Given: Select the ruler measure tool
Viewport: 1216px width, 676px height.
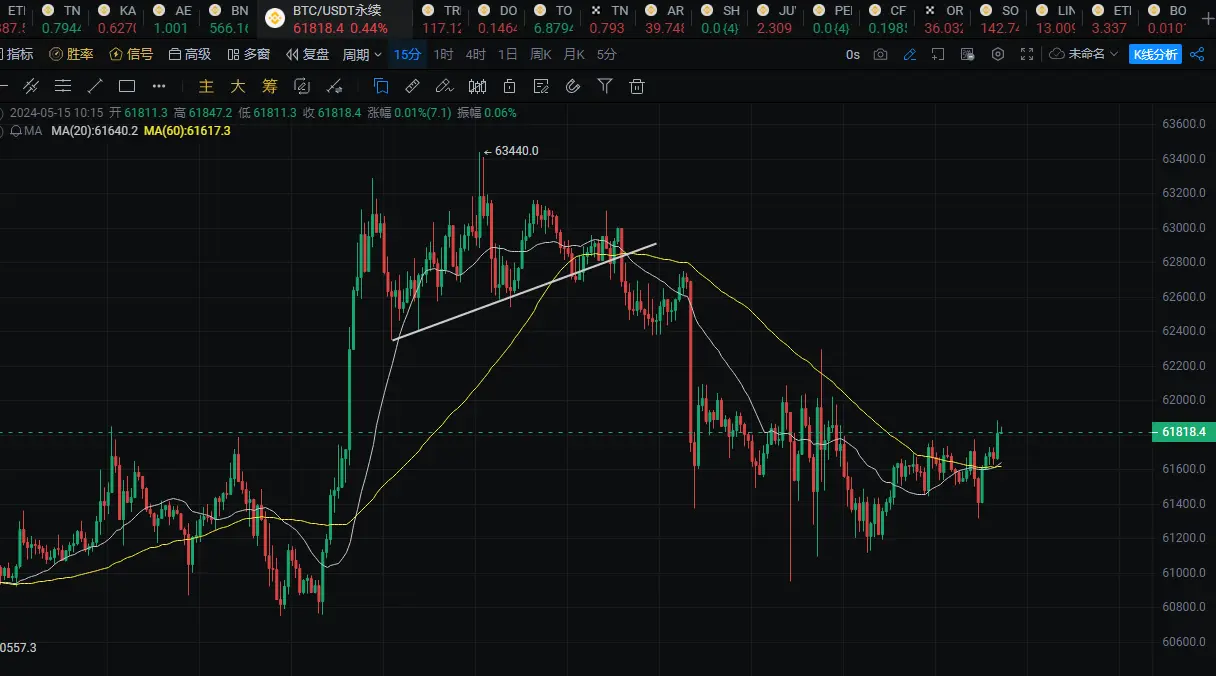Looking at the screenshot, I should coord(413,86).
